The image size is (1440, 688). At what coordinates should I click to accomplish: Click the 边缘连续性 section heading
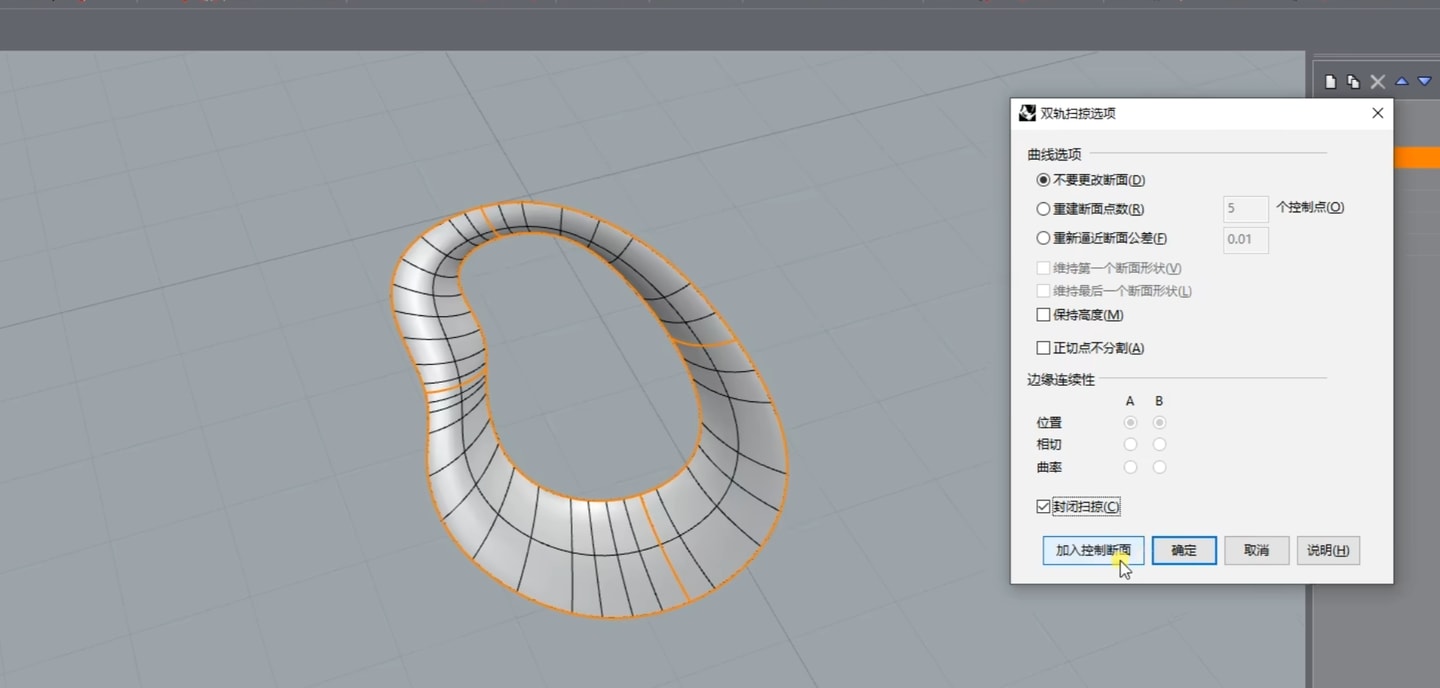(x=1061, y=380)
